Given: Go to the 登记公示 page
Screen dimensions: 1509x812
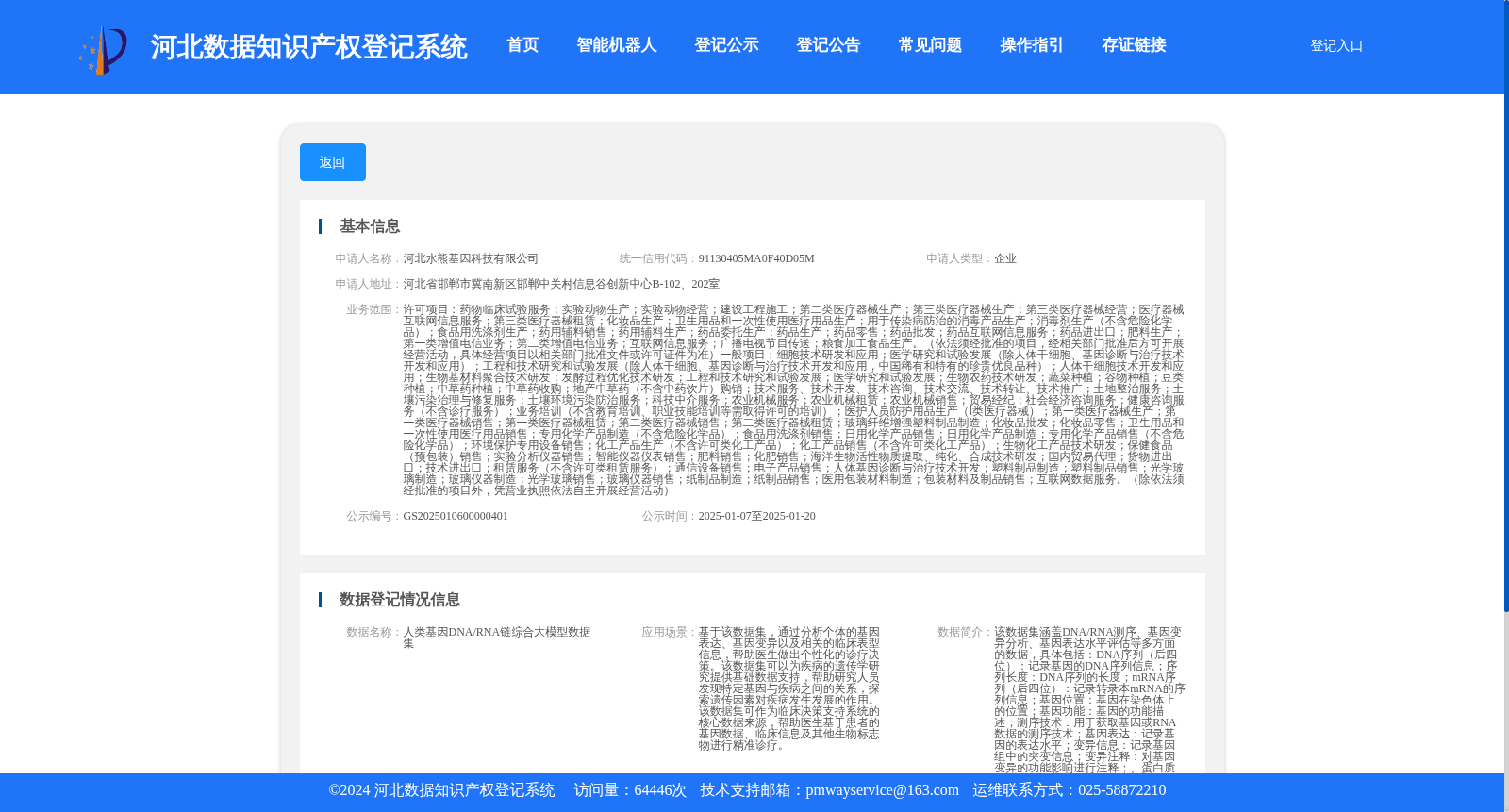Looking at the screenshot, I should (726, 45).
